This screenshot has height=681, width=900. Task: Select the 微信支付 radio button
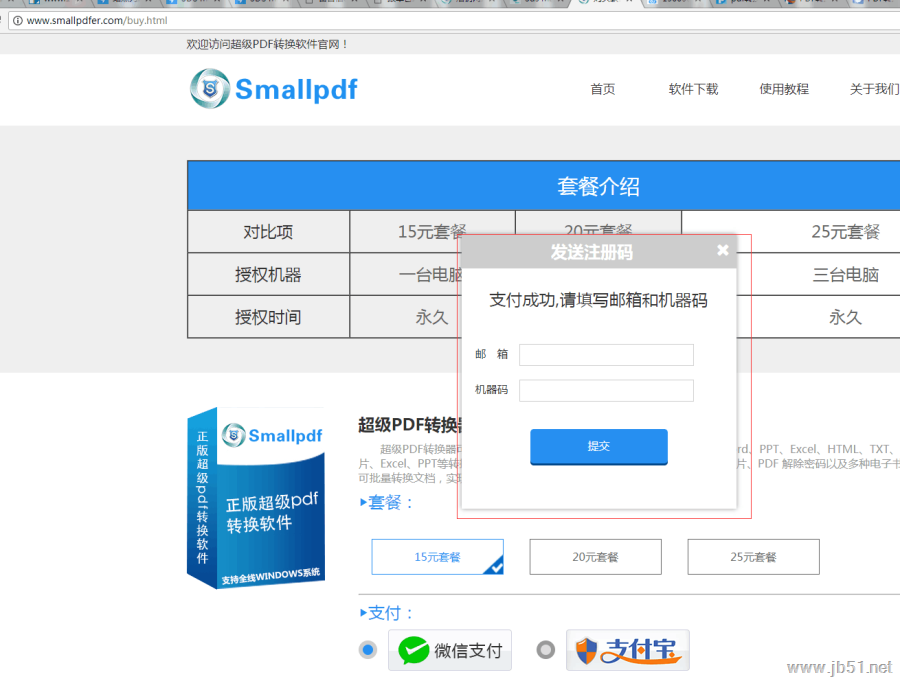(368, 649)
